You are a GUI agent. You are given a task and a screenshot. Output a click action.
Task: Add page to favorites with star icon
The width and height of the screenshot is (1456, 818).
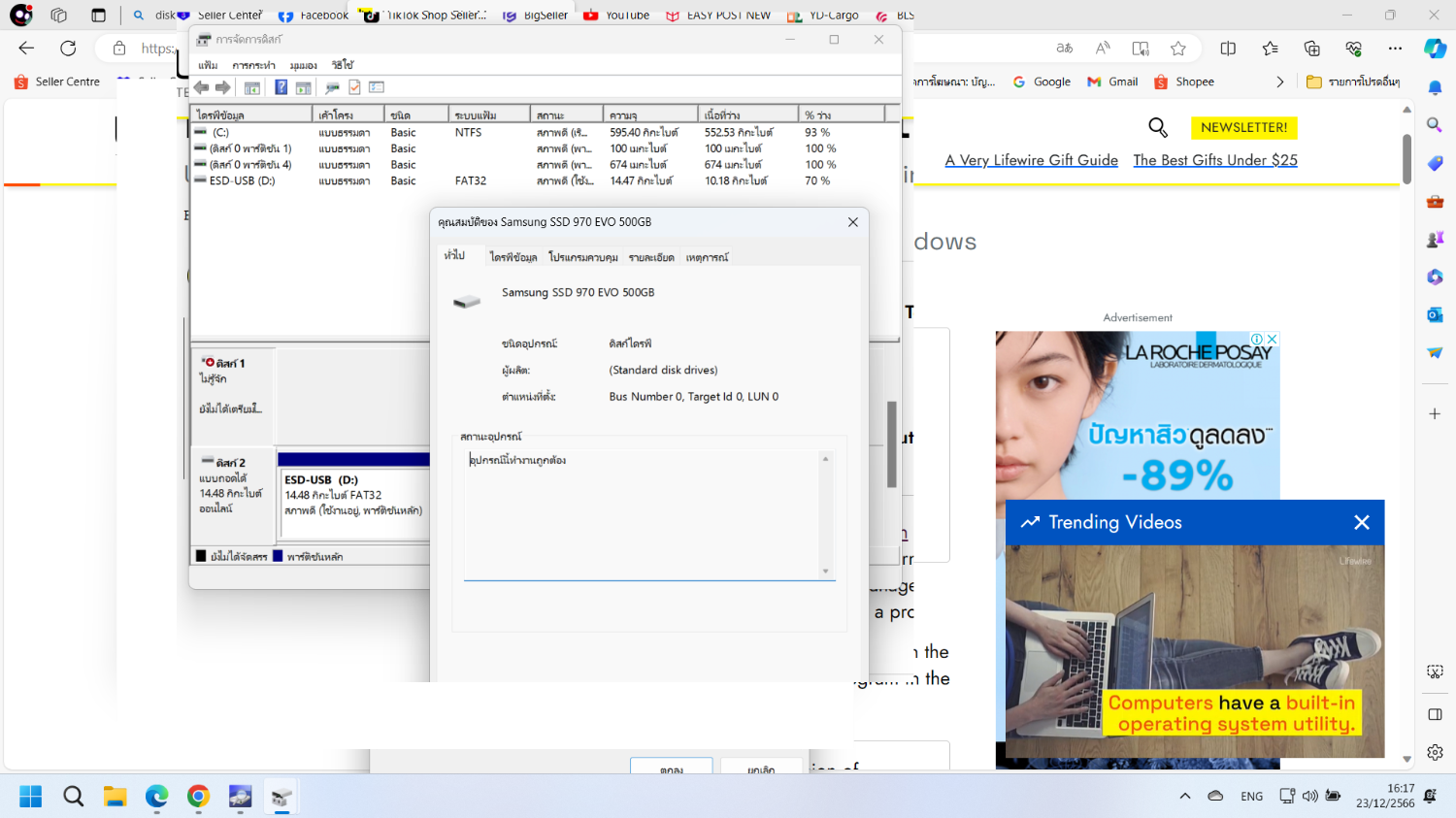pos(1178,48)
